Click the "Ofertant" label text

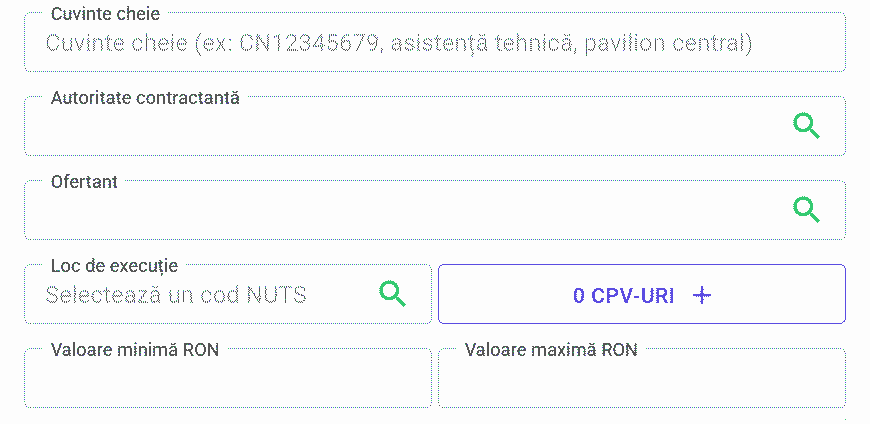[x=84, y=182]
